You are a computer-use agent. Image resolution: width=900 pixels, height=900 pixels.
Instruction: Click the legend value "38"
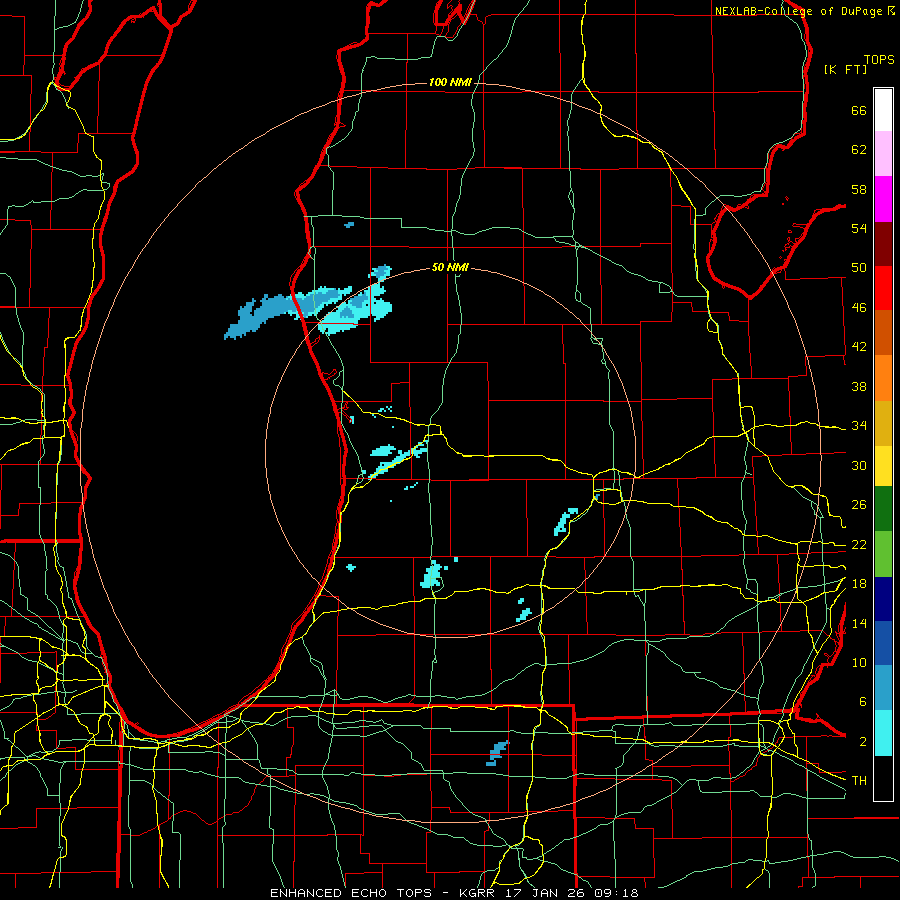point(859,386)
